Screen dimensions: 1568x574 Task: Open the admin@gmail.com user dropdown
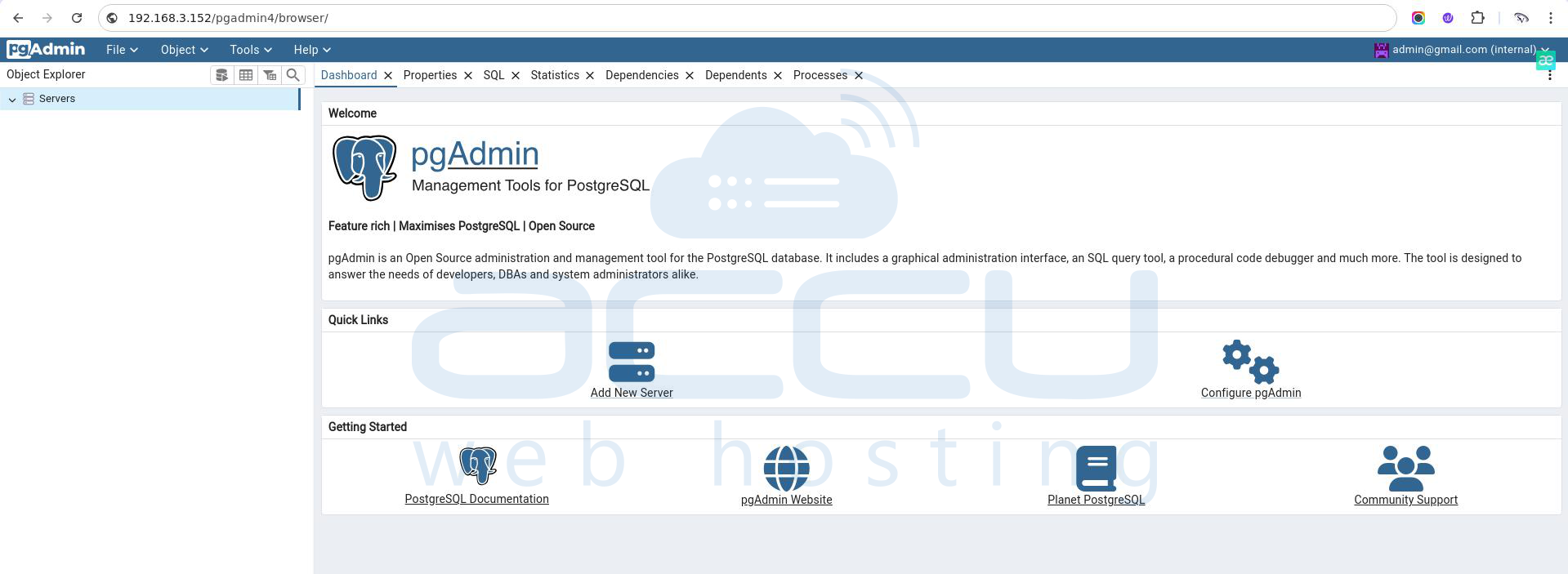(1463, 50)
